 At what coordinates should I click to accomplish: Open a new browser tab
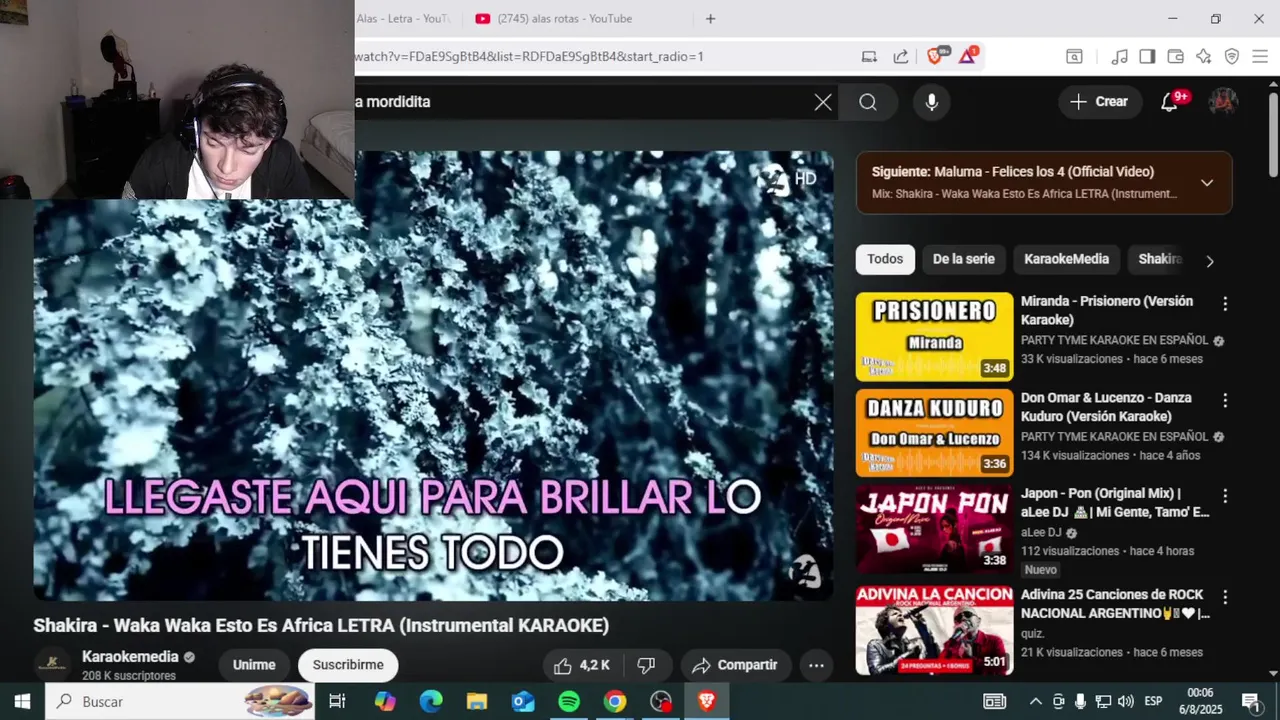(x=710, y=18)
